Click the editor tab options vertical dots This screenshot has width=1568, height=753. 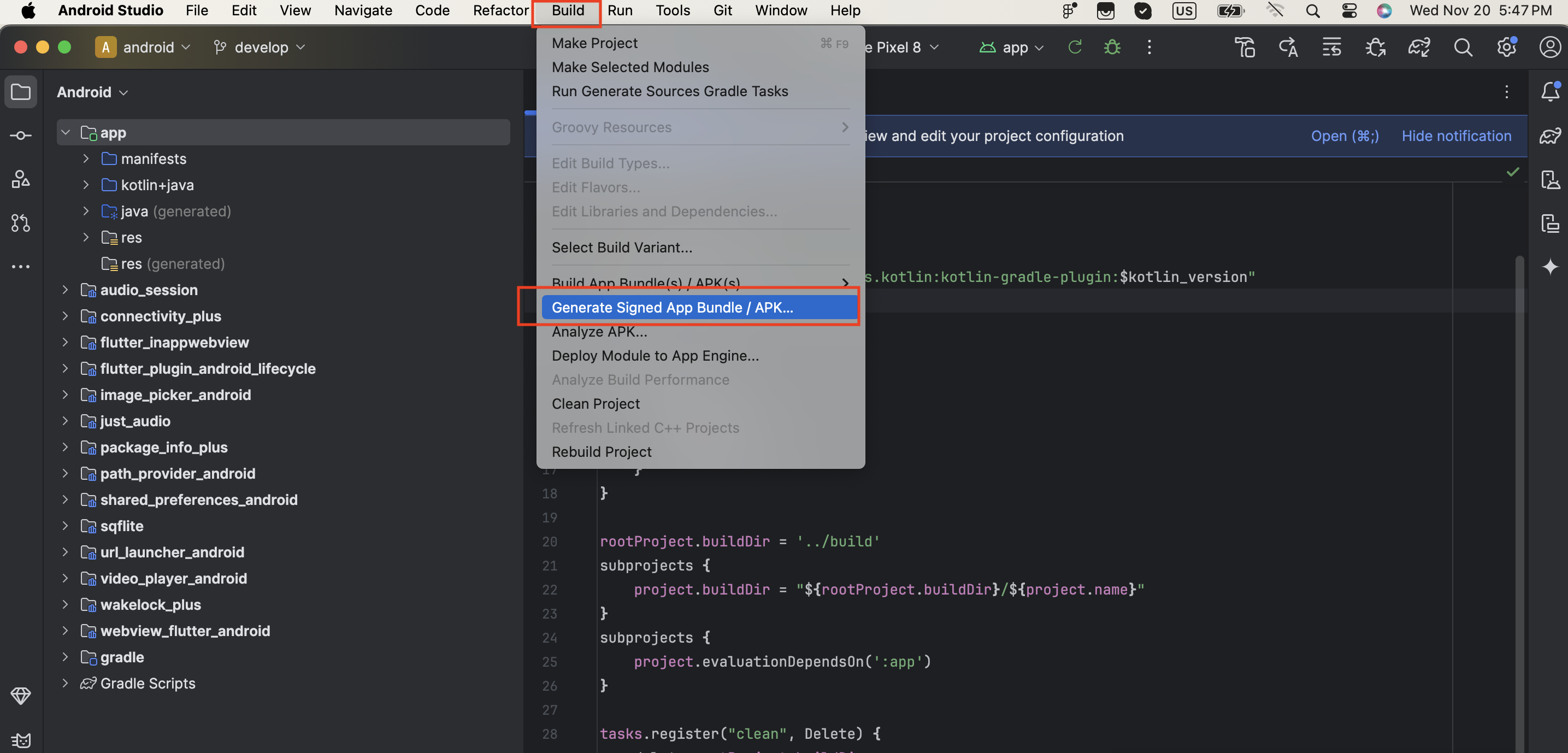[x=1506, y=92]
